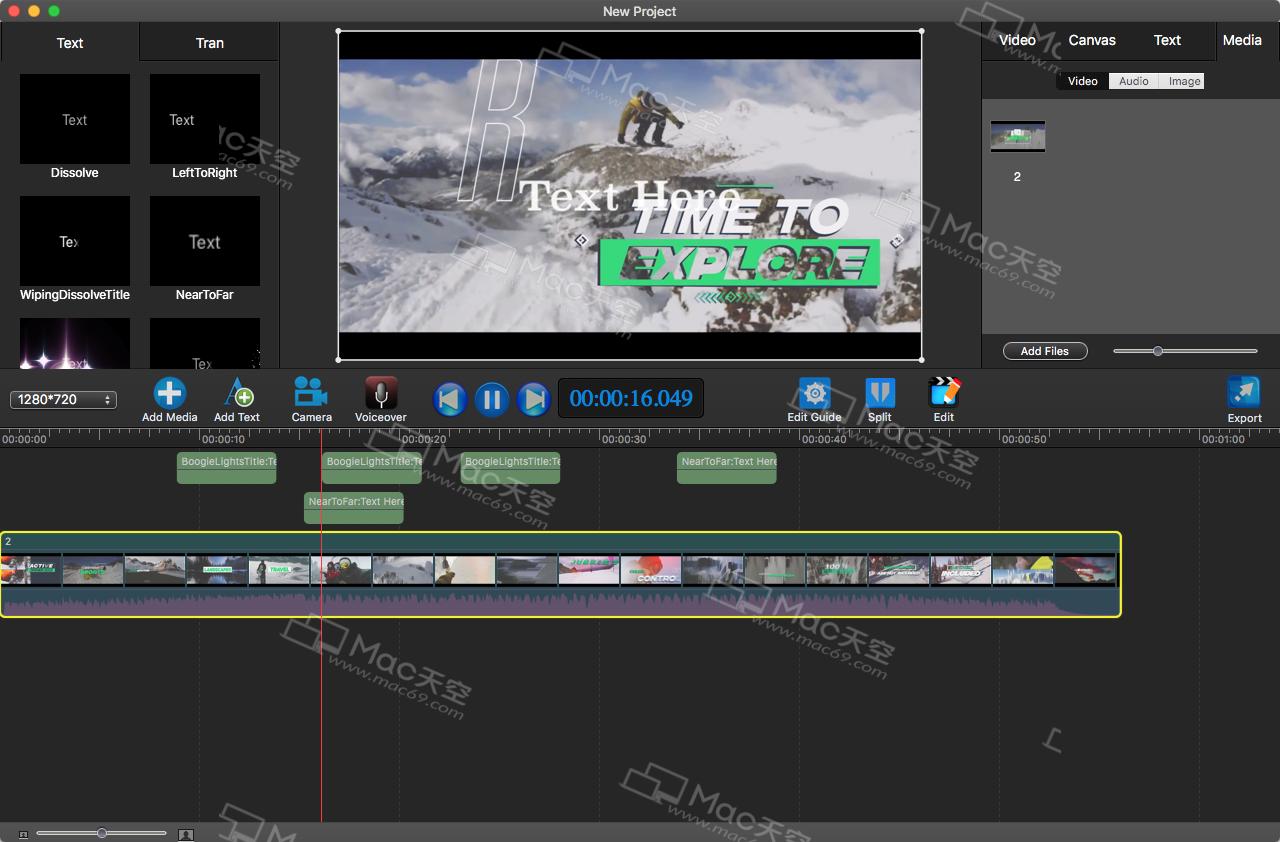Switch to the Tran tab

(209, 43)
